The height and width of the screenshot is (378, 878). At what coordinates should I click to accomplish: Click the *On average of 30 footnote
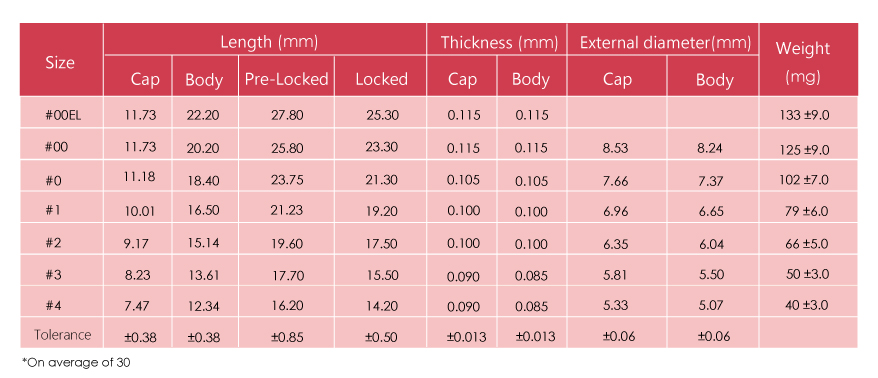point(76,363)
